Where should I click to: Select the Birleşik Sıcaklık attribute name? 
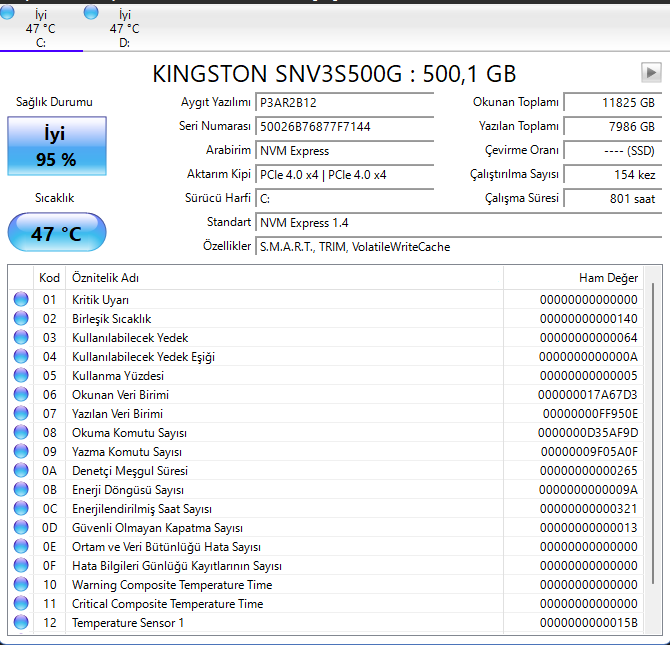pyautogui.click(x=112, y=319)
